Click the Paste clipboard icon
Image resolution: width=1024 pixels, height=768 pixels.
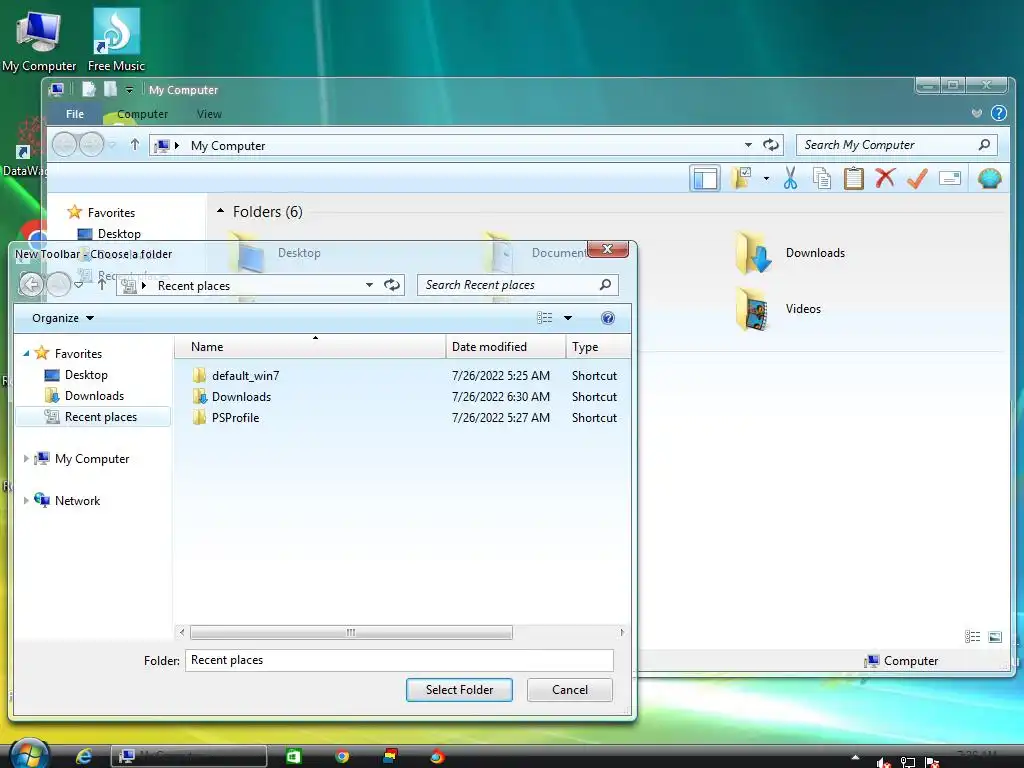click(x=853, y=178)
